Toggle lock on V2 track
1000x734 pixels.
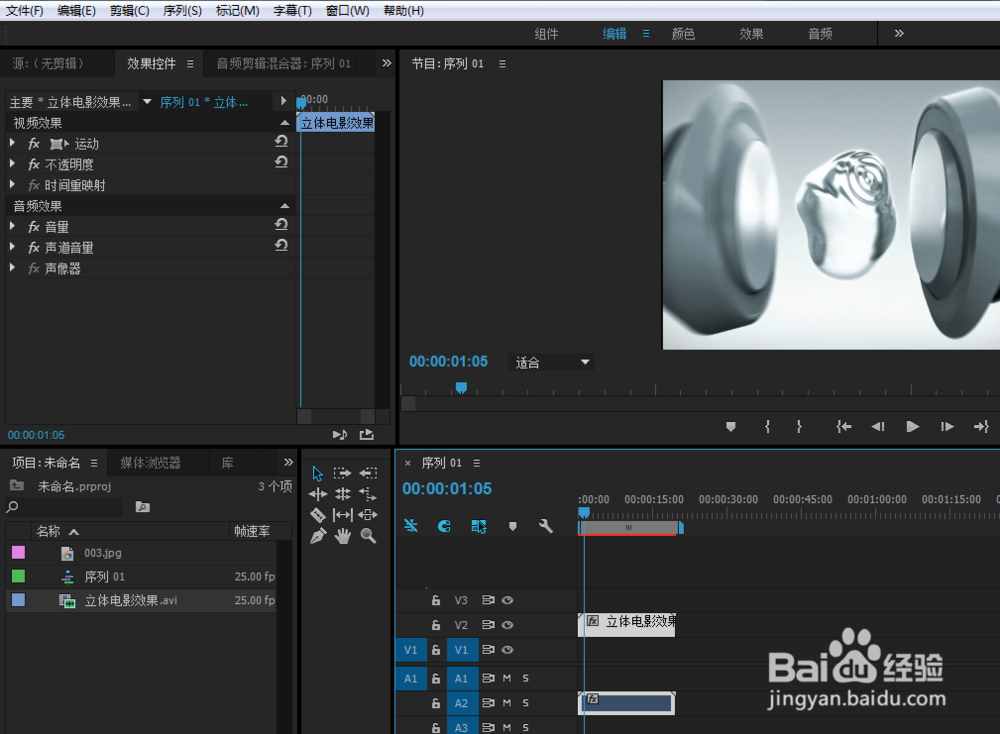tap(436, 625)
